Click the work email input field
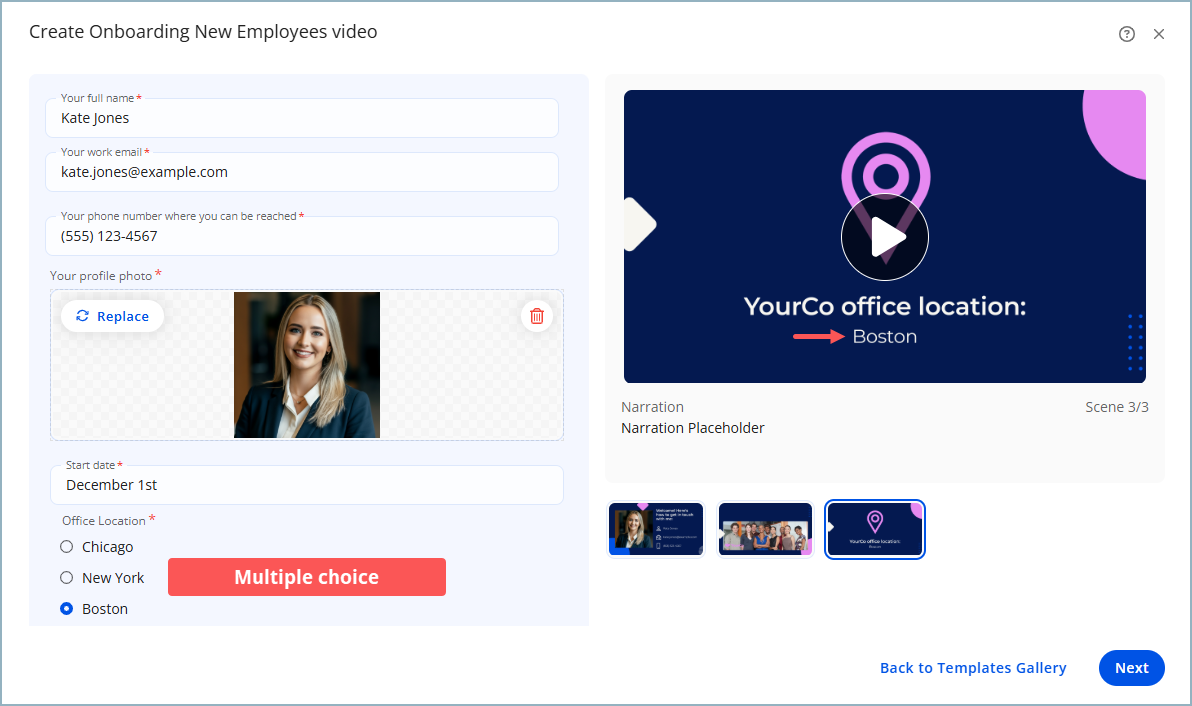 301,172
